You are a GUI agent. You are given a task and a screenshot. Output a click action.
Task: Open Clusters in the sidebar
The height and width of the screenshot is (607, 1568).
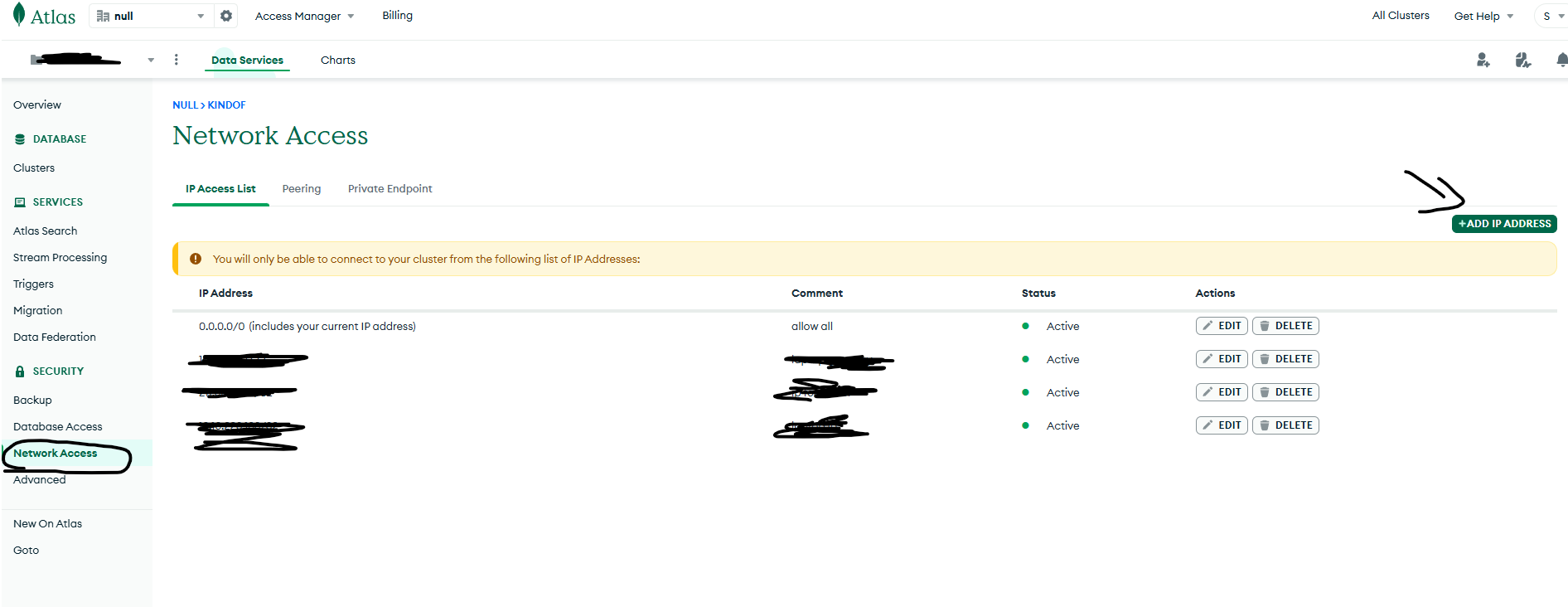pyautogui.click(x=34, y=168)
